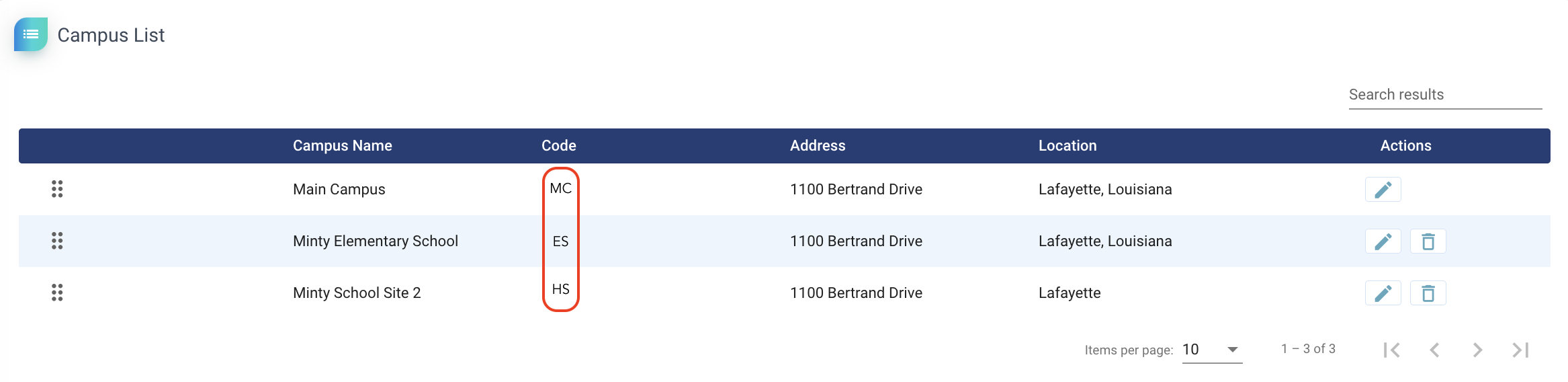Delete Minty School Site 2 entry

pyautogui.click(x=1428, y=293)
